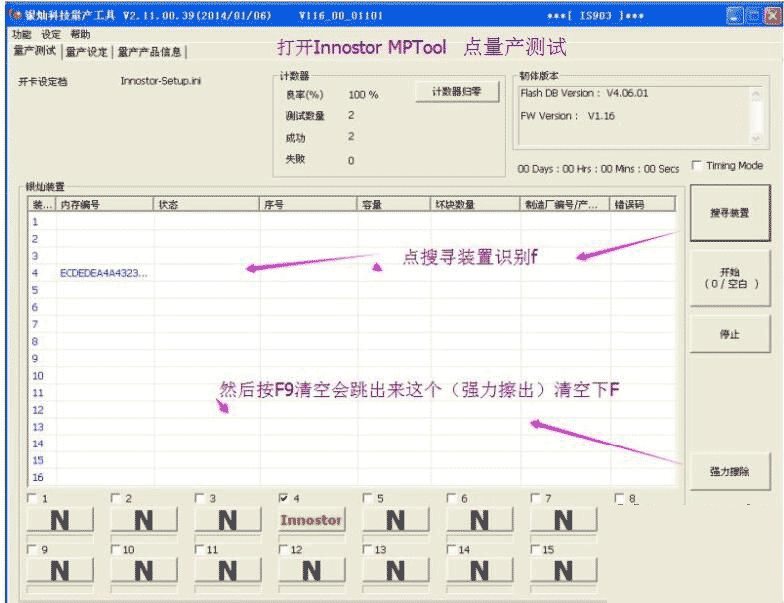Click the 序号 column header
The width and height of the screenshot is (784, 603).
click(x=308, y=204)
